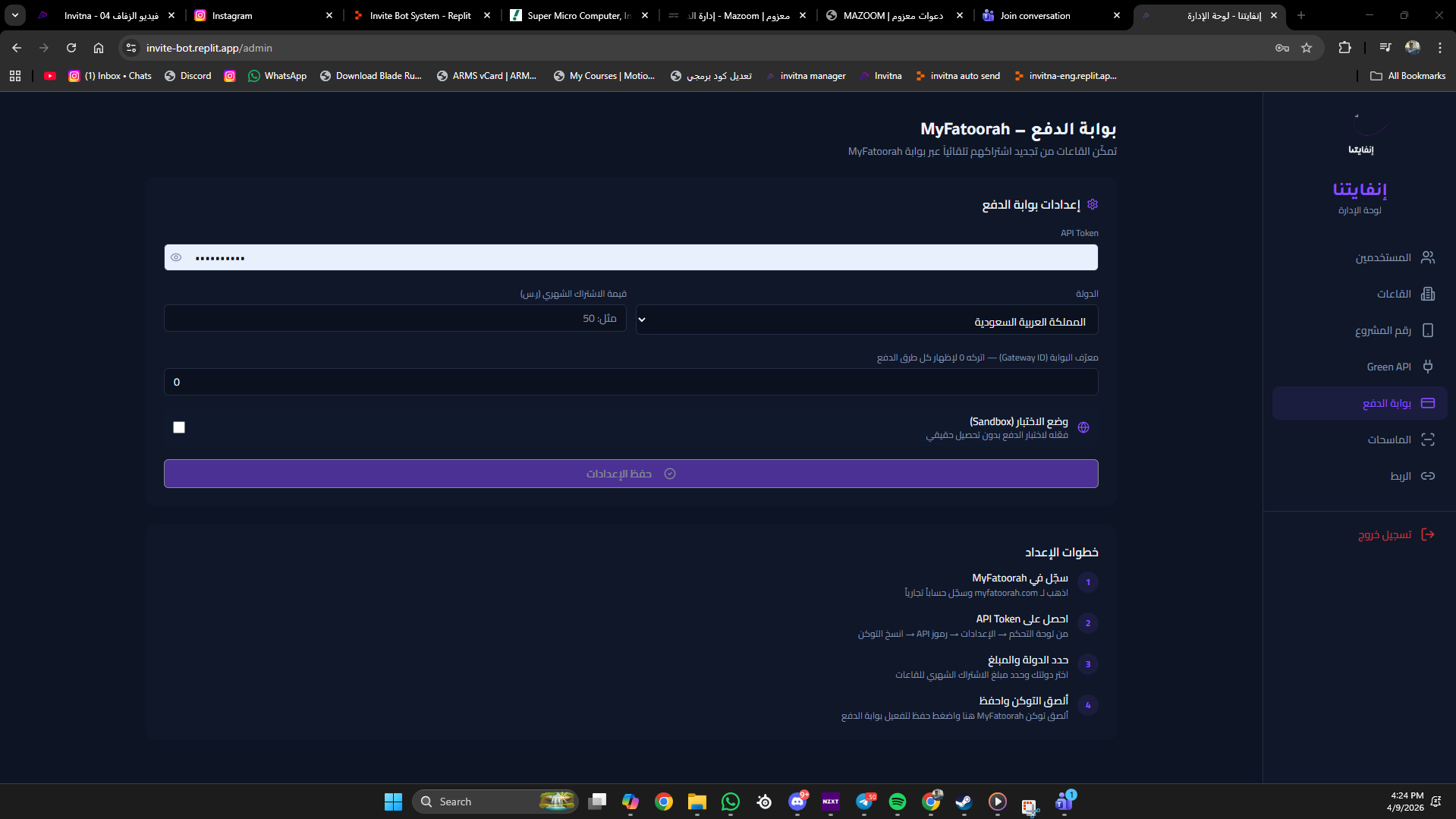The width and height of the screenshot is (1456, 819).
Task: Open the tab search dropdown arrow
Action: pyautogui.click(x=15, y=15)
